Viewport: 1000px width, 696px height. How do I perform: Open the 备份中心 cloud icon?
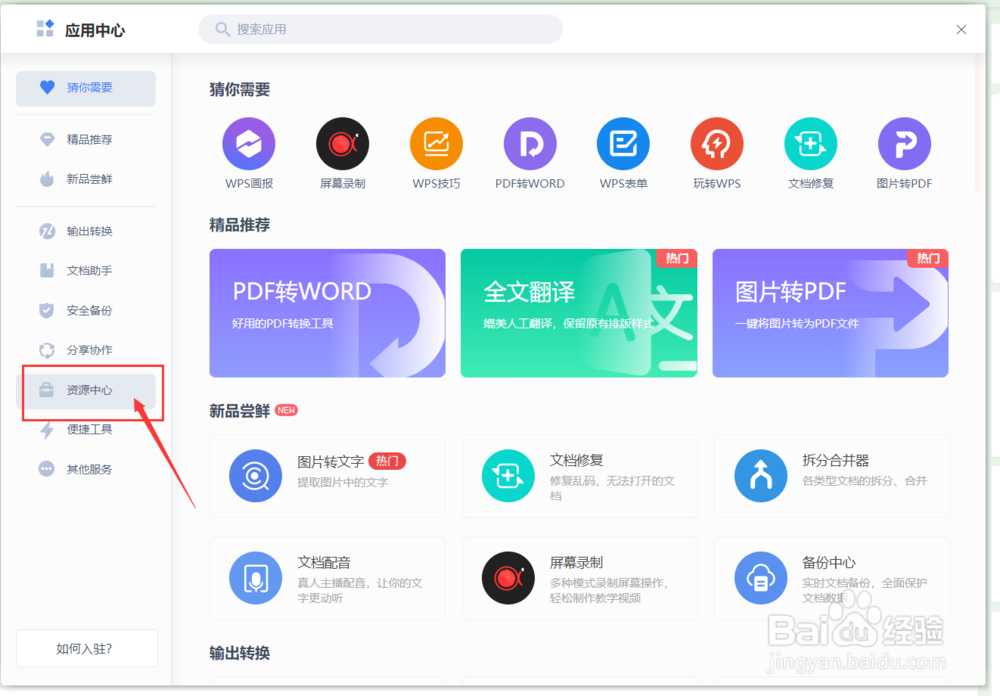761,578
